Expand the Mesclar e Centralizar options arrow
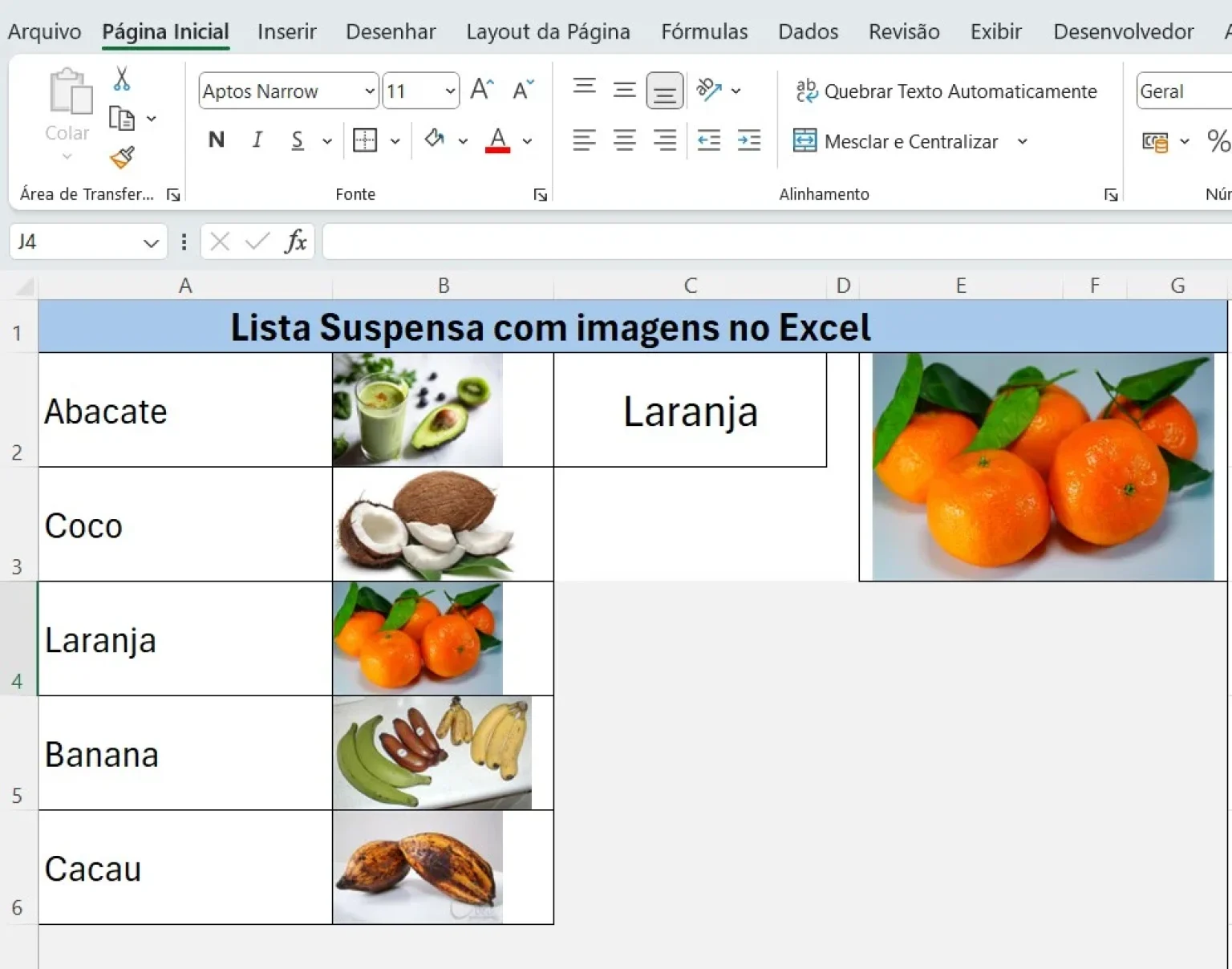The width and height of the screenshot is (1232, 969). tap(1023, 141)
